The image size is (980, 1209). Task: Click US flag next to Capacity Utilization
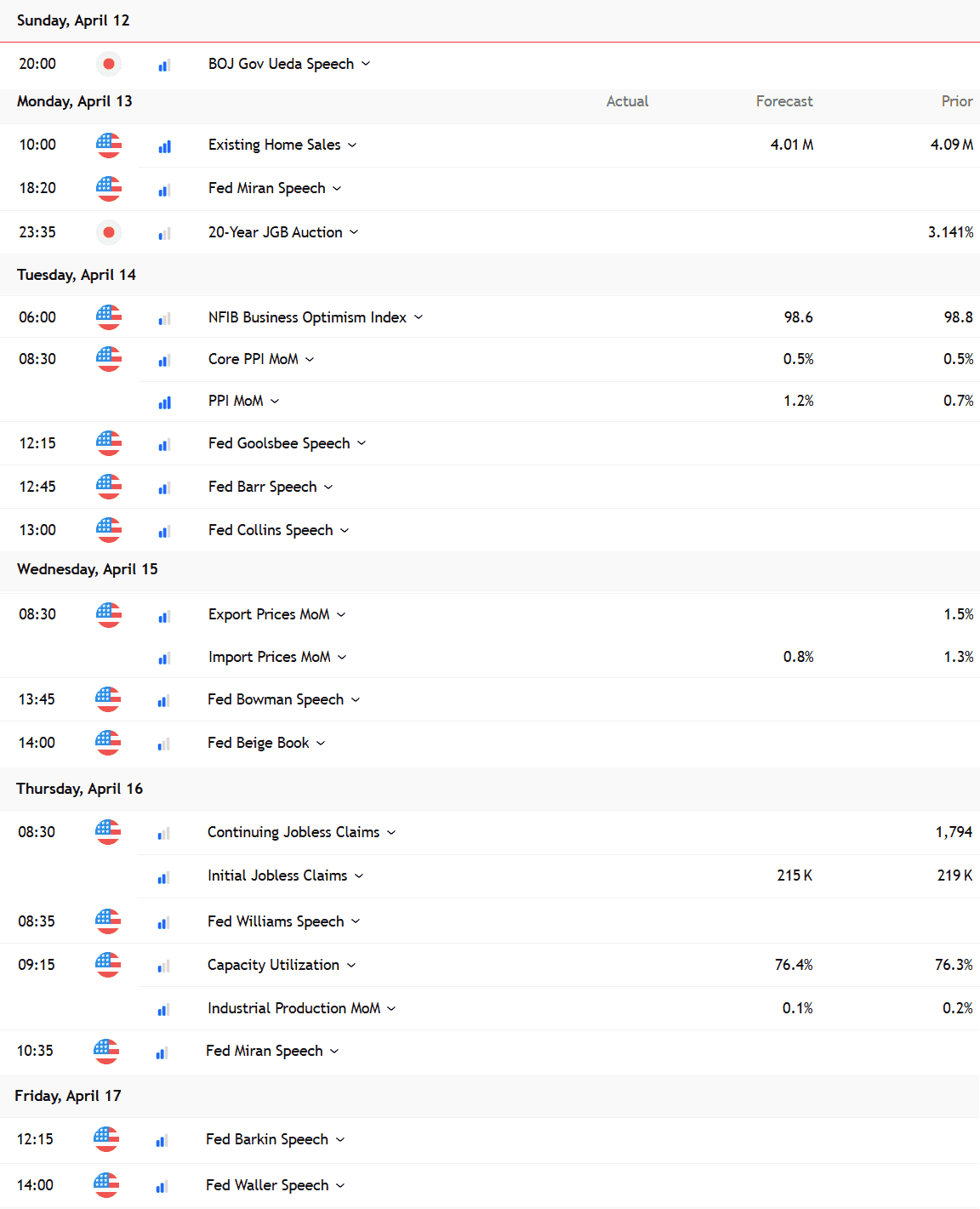pyautogui.click(x=108, y=965)
